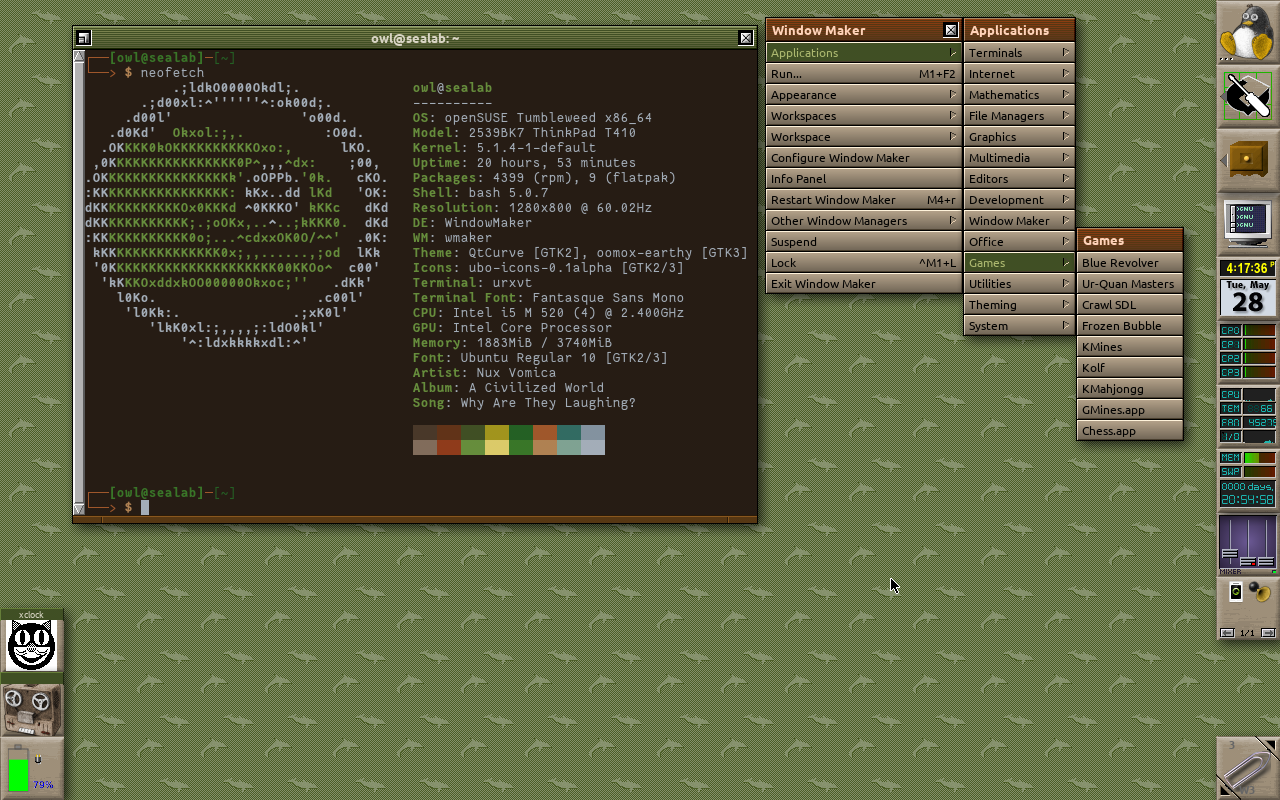
Task: Open KMahjongg
Action: tap(1130, 388)
